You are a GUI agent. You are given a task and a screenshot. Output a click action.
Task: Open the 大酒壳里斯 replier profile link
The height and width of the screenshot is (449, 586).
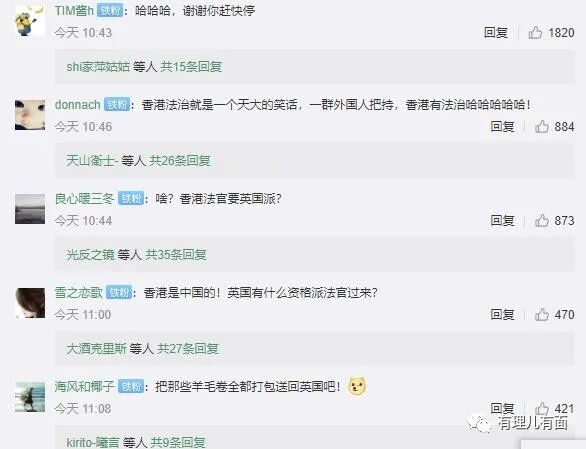coord(96,349)
